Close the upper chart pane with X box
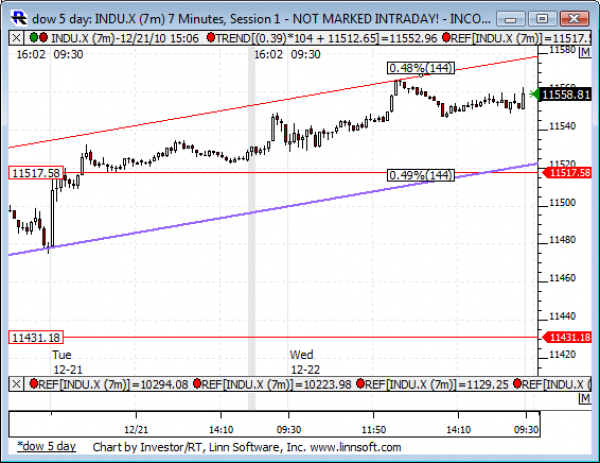This screenshot has height=463, width=600. pyautogui.click(x=16, y=38)
